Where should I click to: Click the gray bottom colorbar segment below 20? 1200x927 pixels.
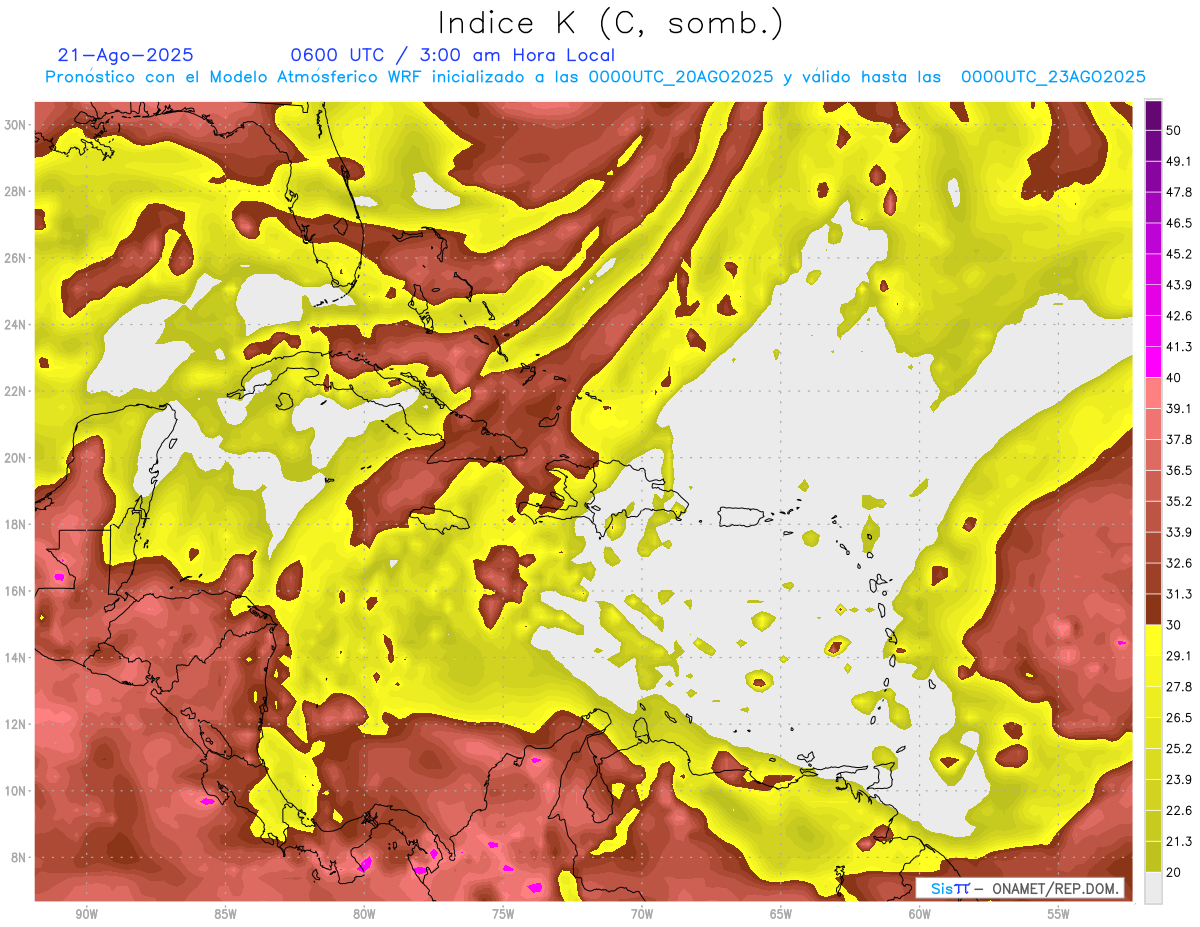[1153, 888]
